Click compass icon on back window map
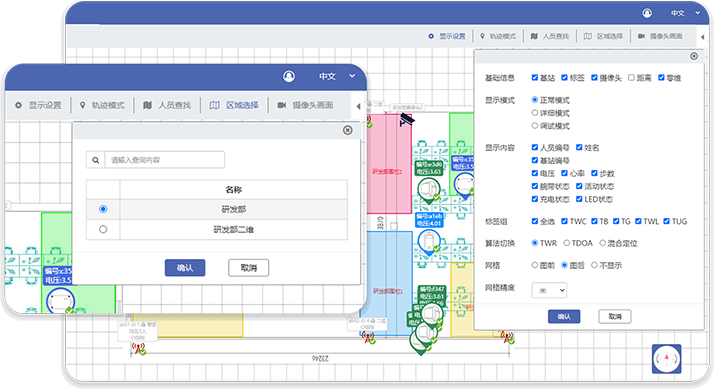 tap(667, 358)
